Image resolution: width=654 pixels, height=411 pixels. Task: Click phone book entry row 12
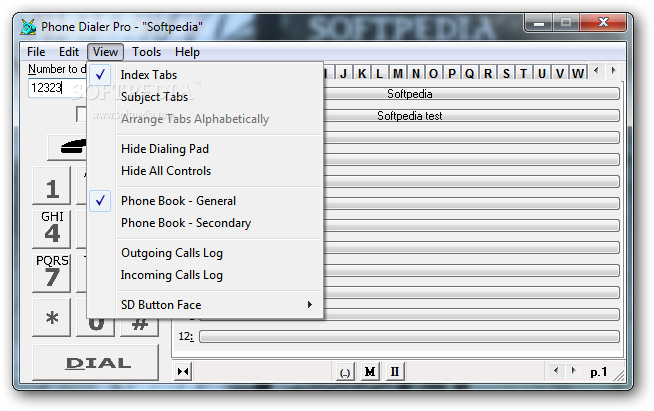click(409, 337)
